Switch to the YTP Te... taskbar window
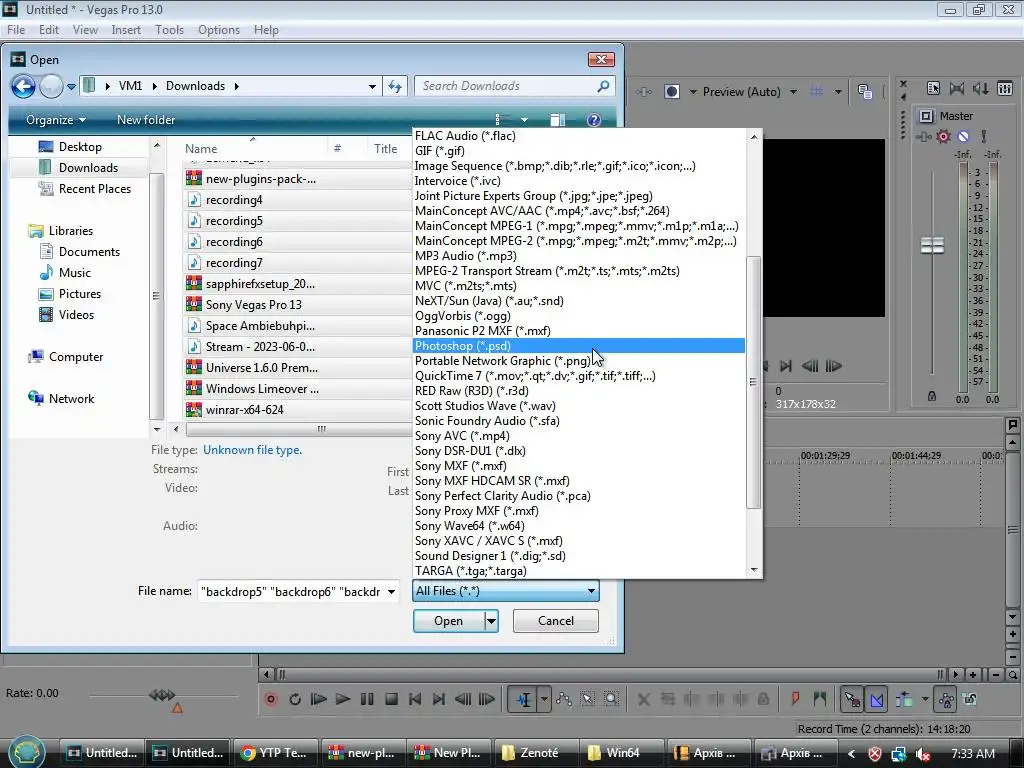The image size is (1024, 768). (x=275, y=753)
